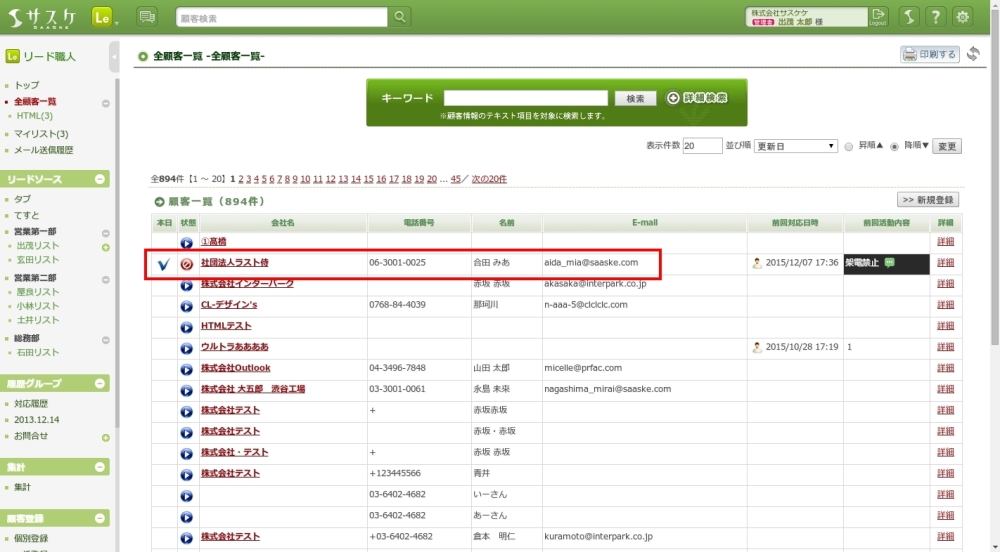Select the 昇順 ascending radio button
The image size is (1000, 552).
pyautogui.click(x=849, y=146)
